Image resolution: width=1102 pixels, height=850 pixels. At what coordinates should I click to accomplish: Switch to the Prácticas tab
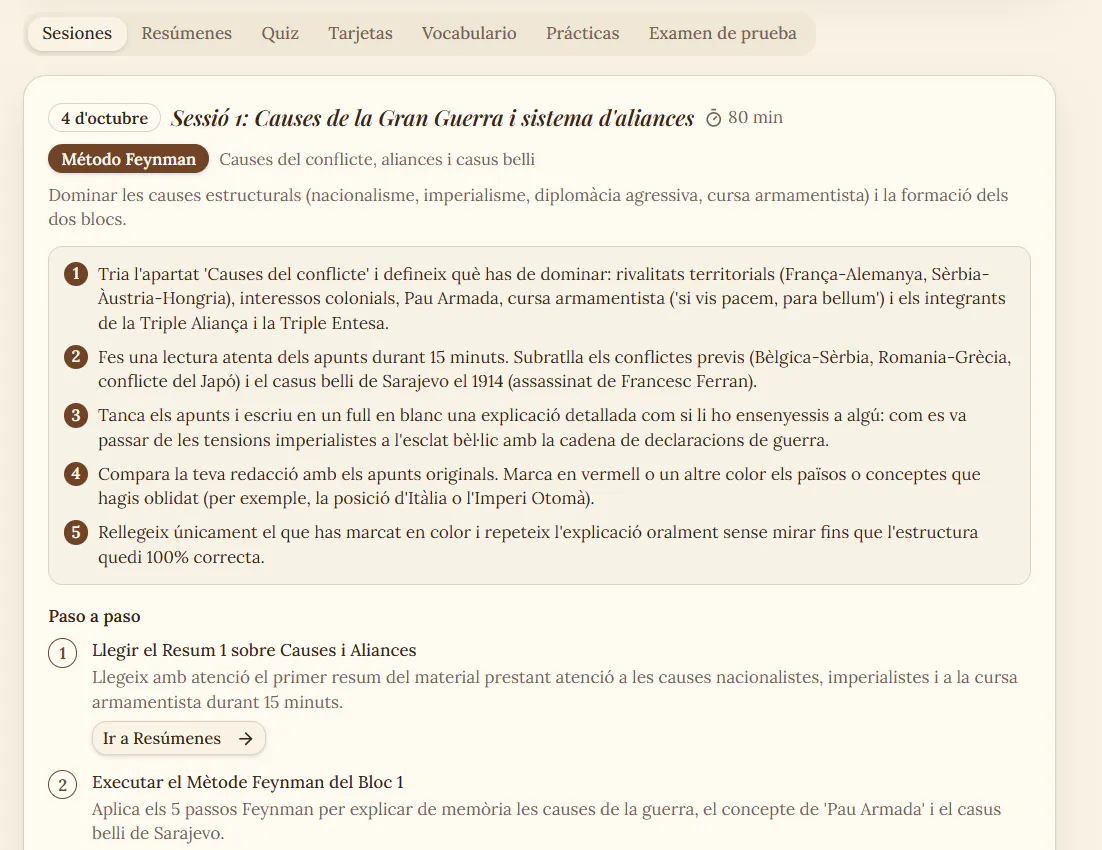click(x=583, y=33)
